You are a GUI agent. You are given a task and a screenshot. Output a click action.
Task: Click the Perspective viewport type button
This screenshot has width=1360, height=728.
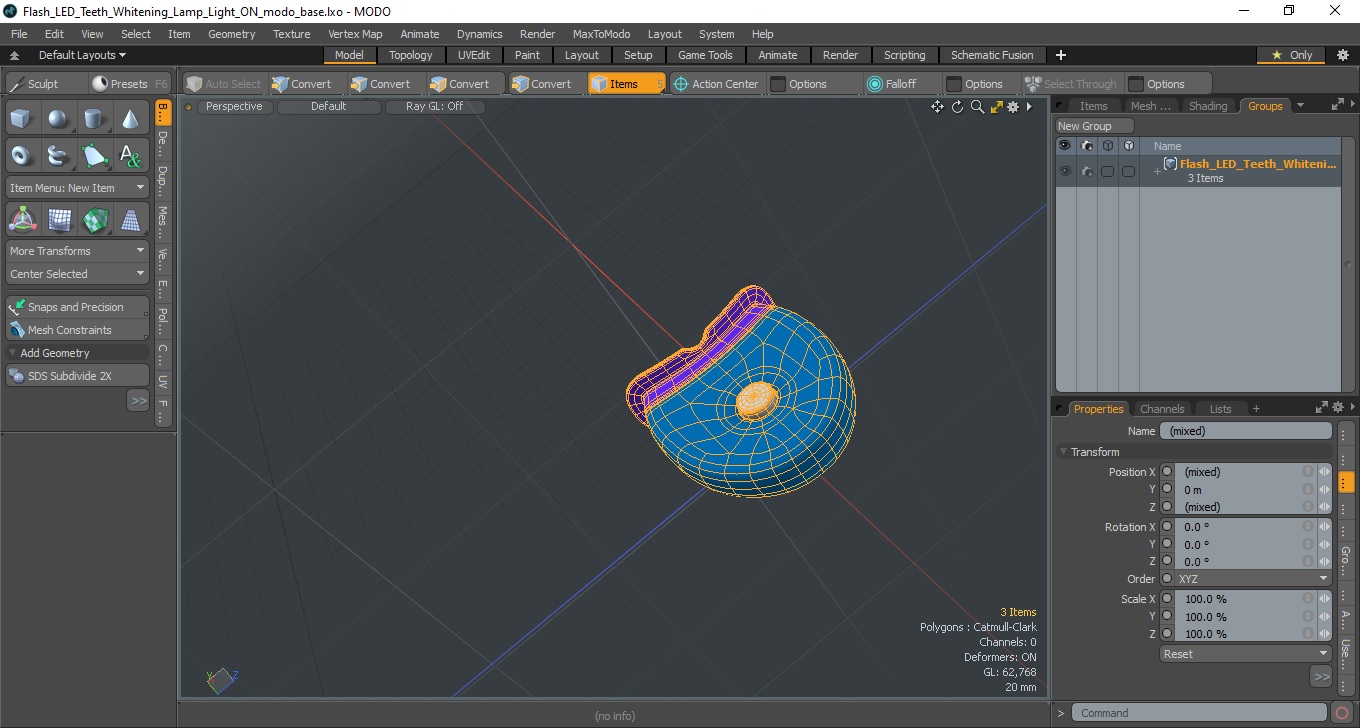(x=235, y=106)
